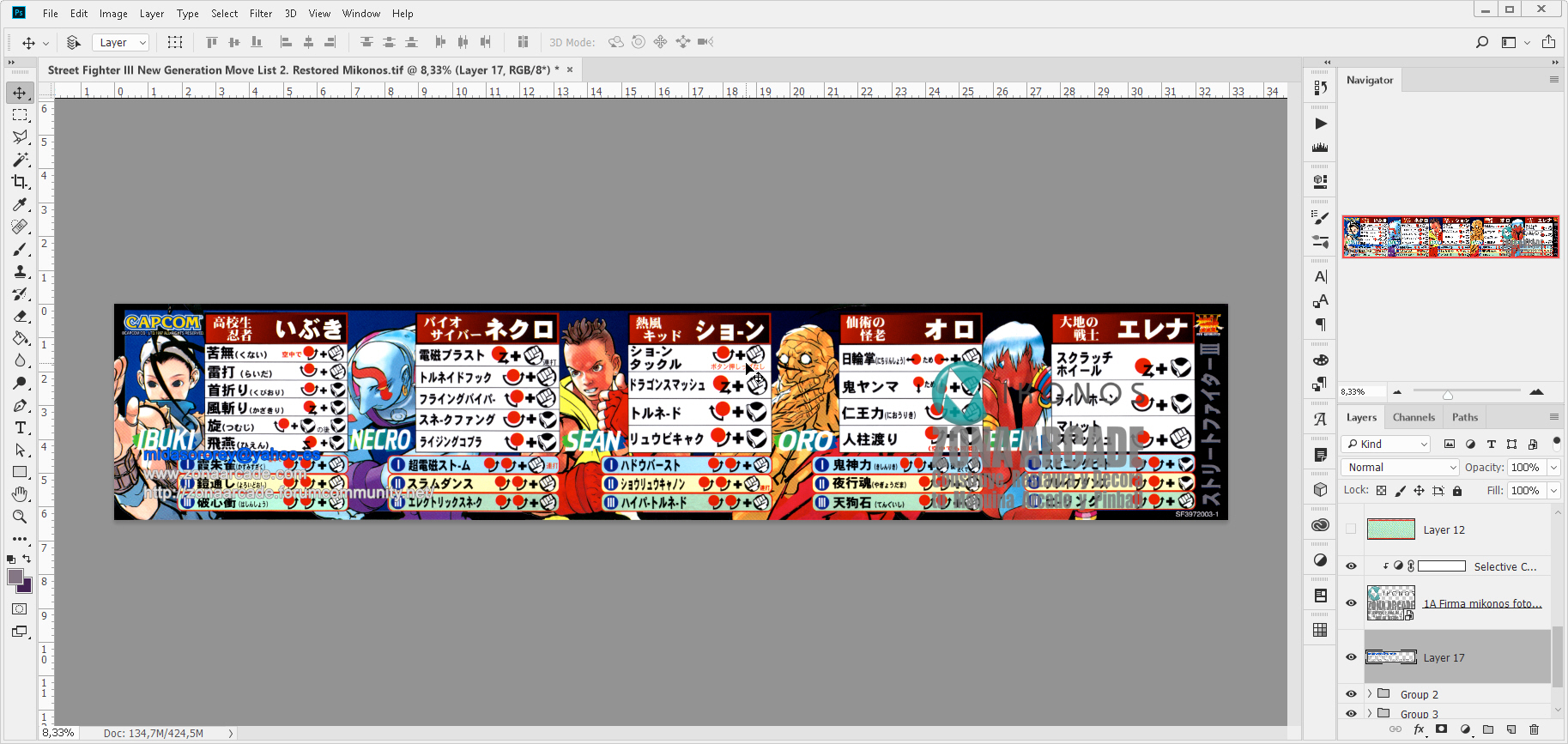
Task: Select the Horizontal Type tool
Action: tap(20, 427)
